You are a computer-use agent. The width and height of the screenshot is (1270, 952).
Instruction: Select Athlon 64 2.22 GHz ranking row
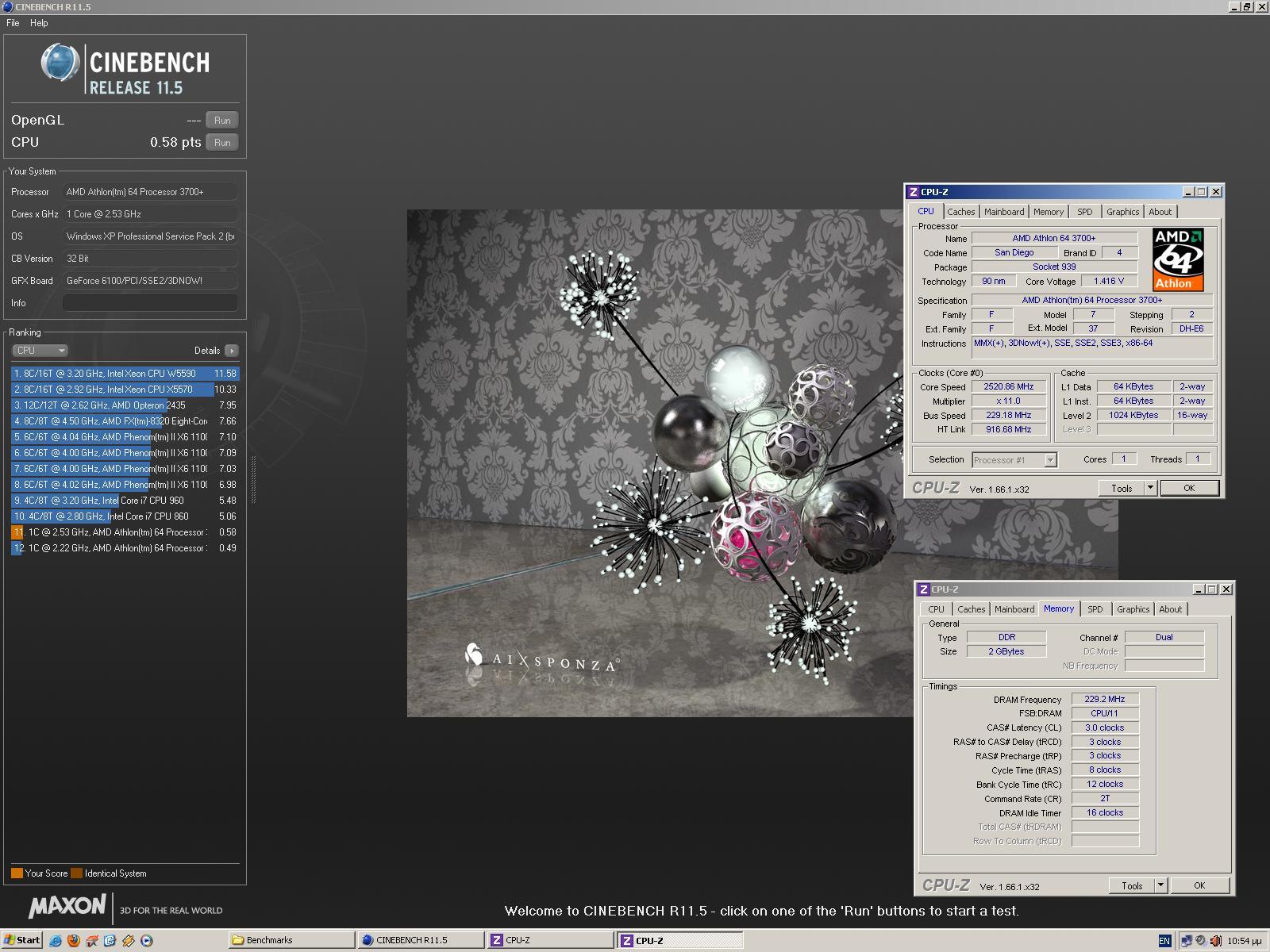click(x=125, y=548)
